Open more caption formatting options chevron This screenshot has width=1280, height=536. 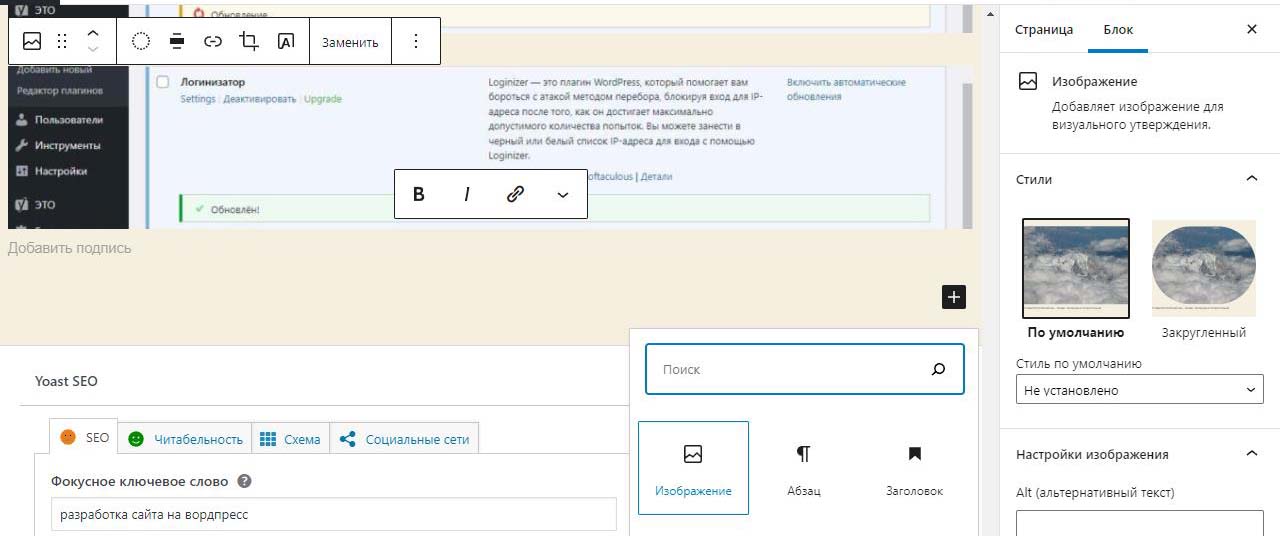(x=562, y=194)
